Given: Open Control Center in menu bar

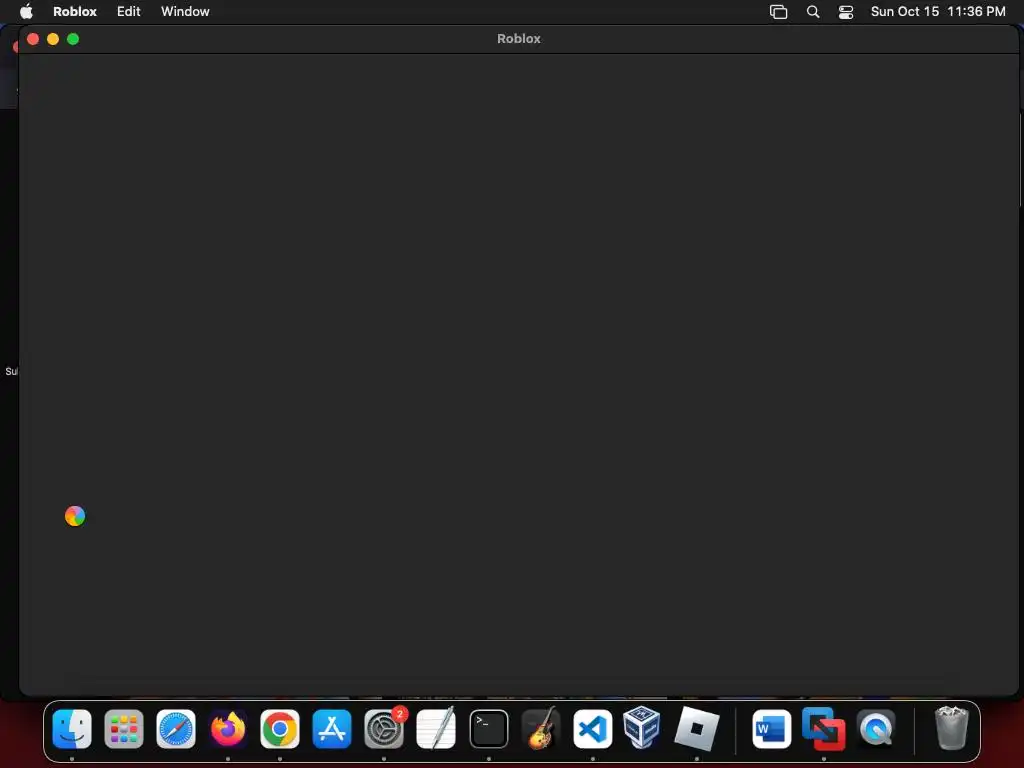Looking at the screenshot, I should coord(846,12).
